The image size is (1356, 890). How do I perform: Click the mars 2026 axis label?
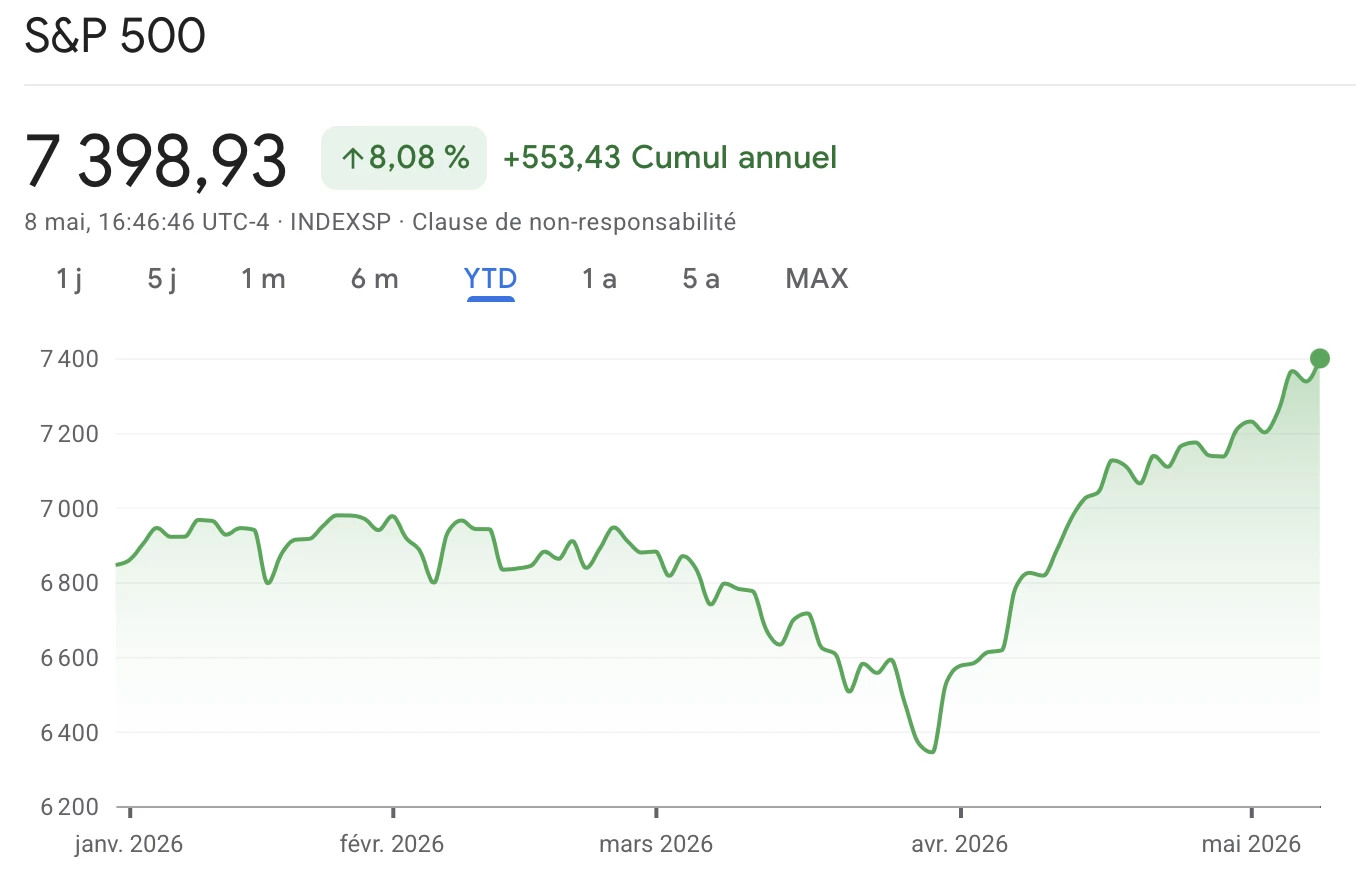coord(656,844)
